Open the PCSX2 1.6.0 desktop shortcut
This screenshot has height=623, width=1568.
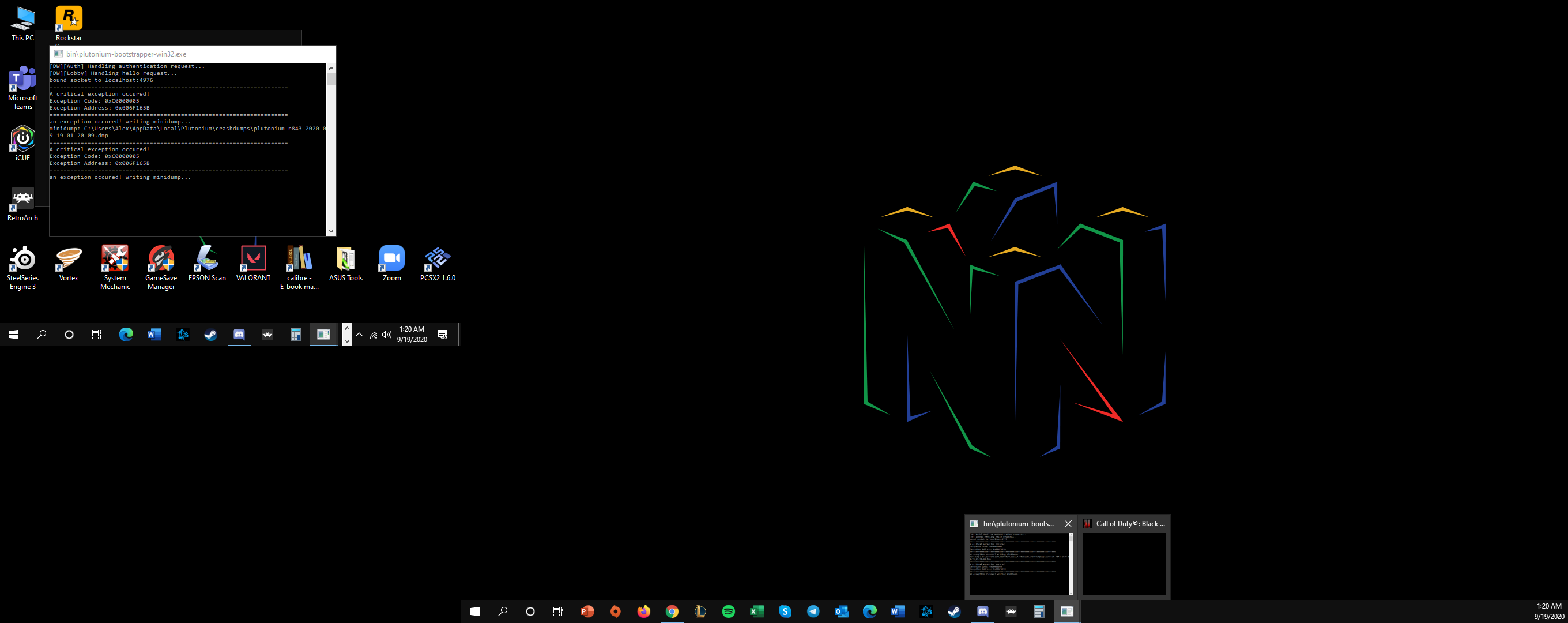(437, 263)
